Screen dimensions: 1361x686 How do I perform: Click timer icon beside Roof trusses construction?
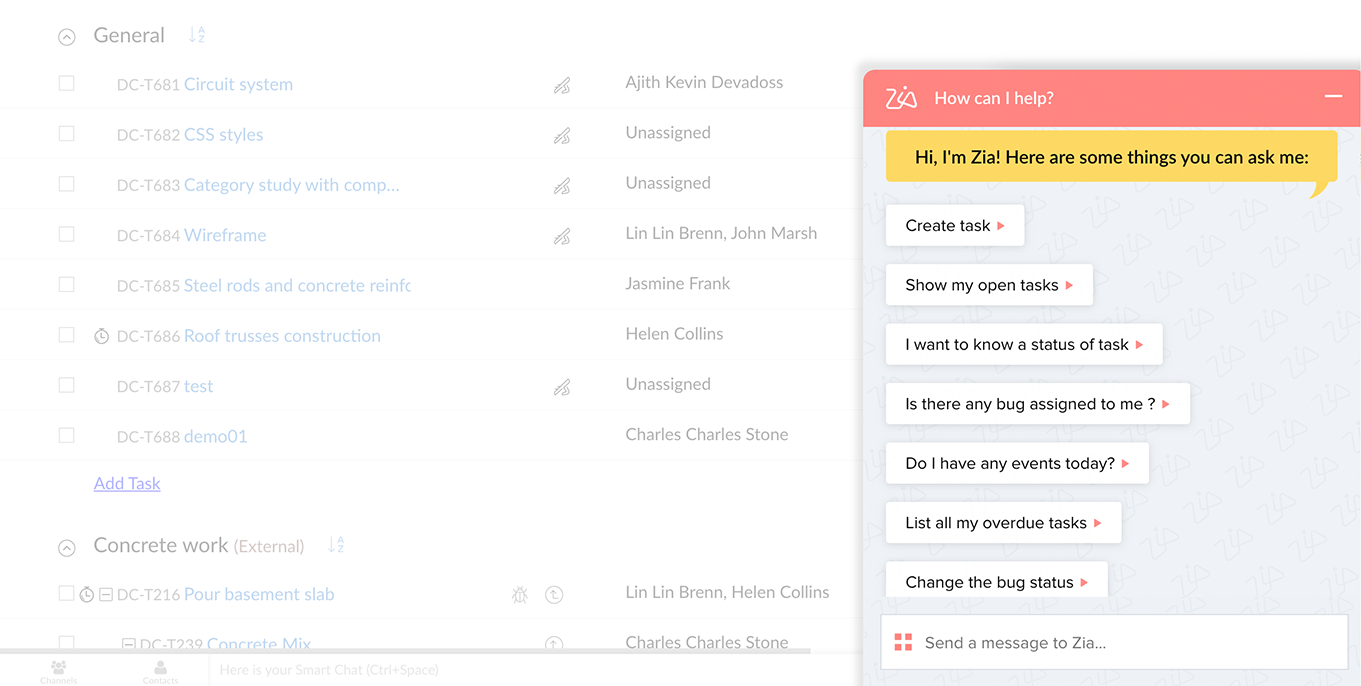tap(101, 337)
